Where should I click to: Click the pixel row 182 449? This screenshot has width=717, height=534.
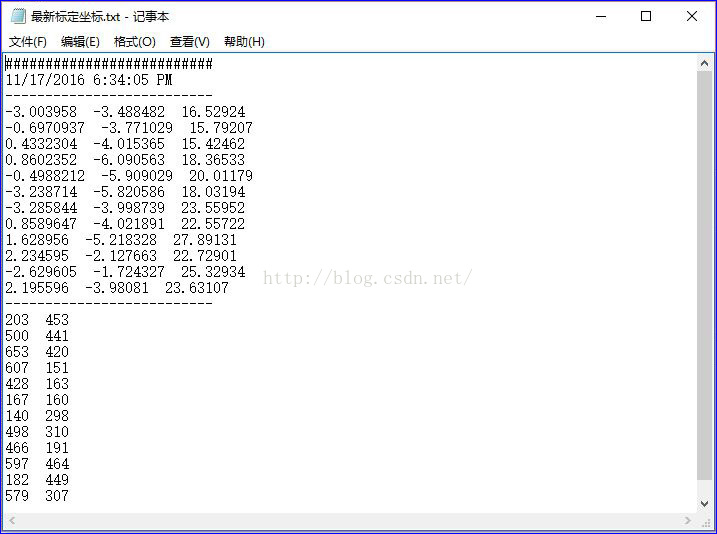(x=37, y=480)
